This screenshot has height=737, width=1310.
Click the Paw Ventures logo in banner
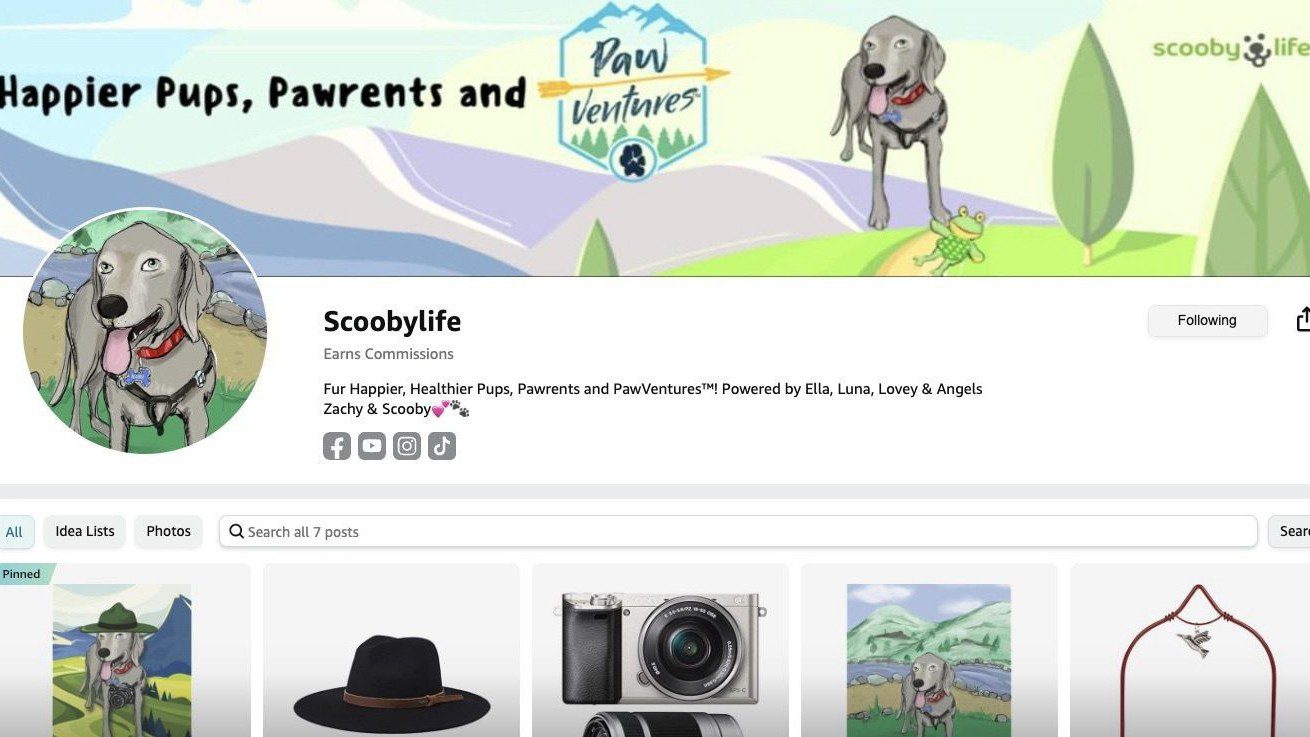point(634,92)
